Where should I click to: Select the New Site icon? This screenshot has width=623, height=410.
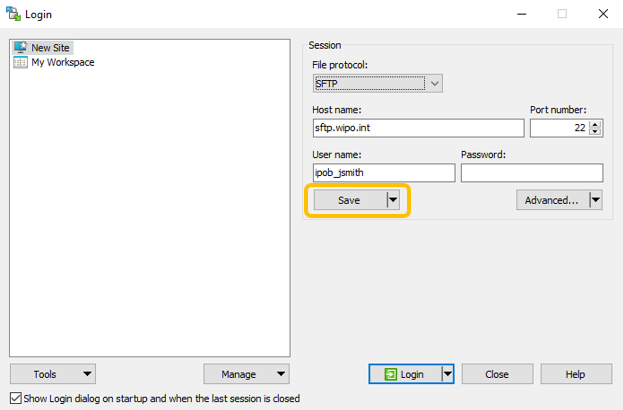point(21,47)
